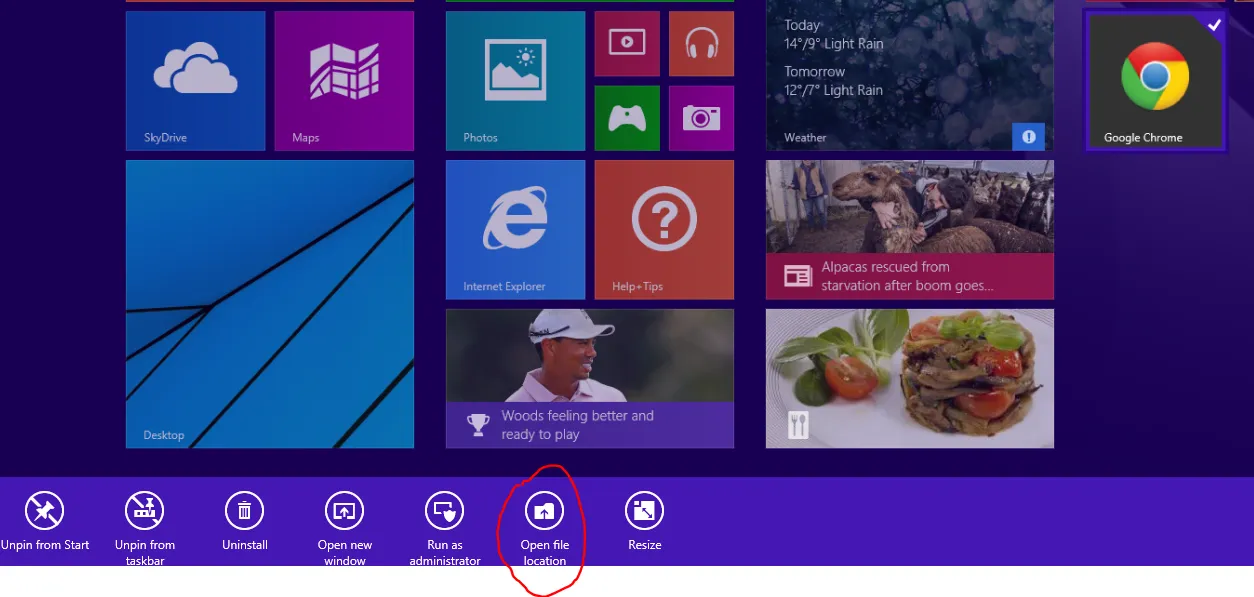This screenshot has height=597, width=1254.
Task: Open the Help+Tips tile
Action: pyautogui.click(x=664, y=229)
